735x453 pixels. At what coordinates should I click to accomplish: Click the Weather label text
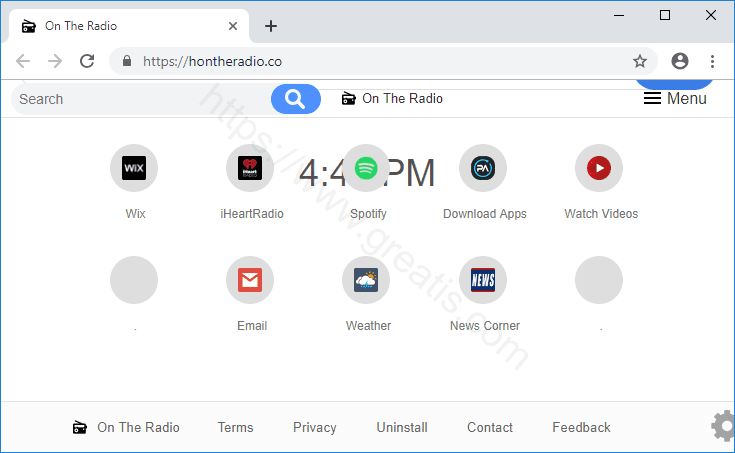pyautogui.click(x=368, y=325)
